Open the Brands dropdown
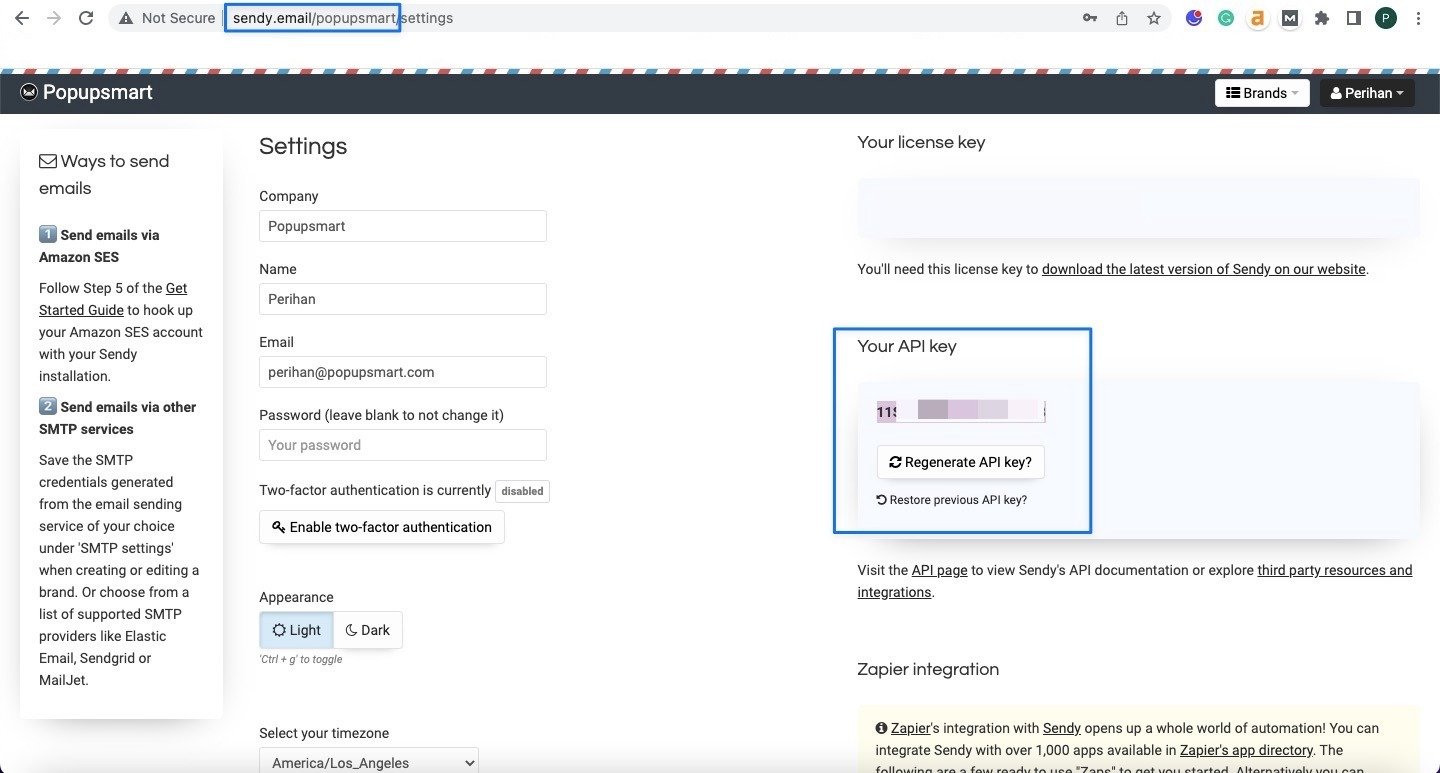The height and width of the screenshot is (773, 1440). (x=1262, y=92)
